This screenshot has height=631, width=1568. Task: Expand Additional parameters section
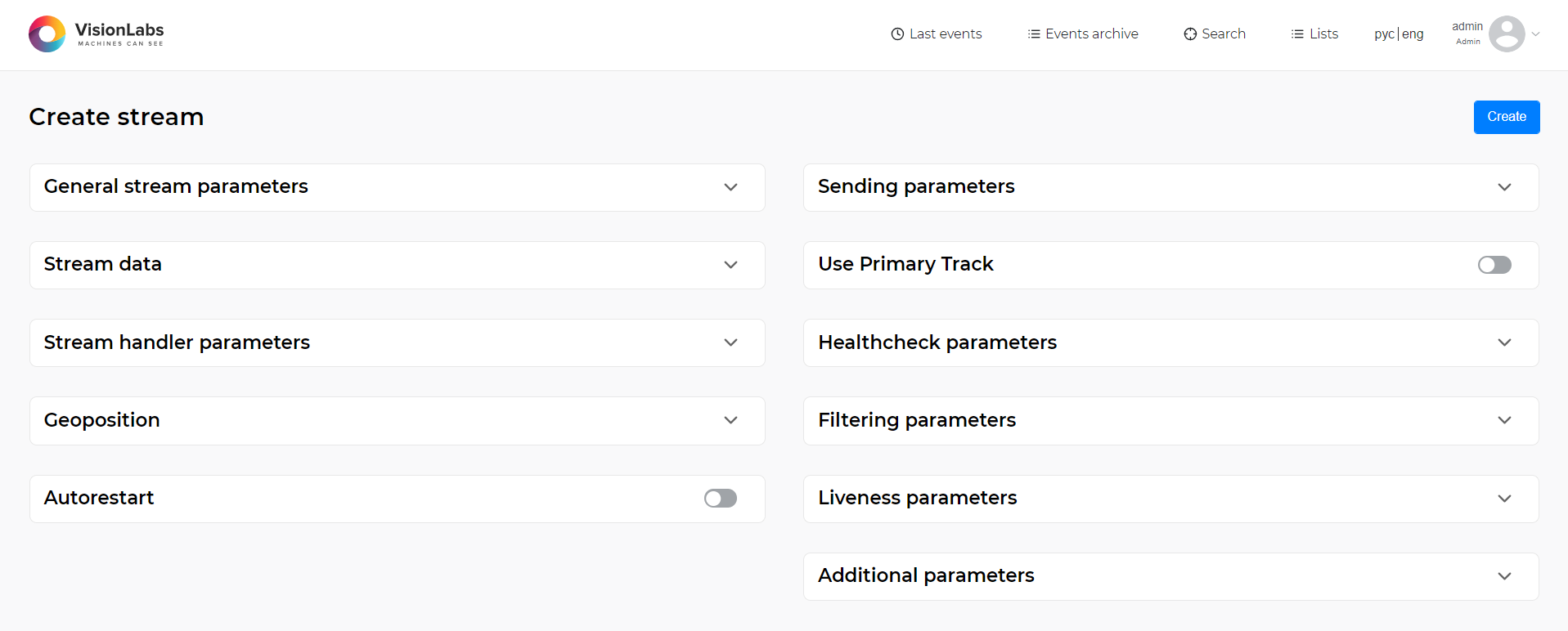(x=1504, y=576)
